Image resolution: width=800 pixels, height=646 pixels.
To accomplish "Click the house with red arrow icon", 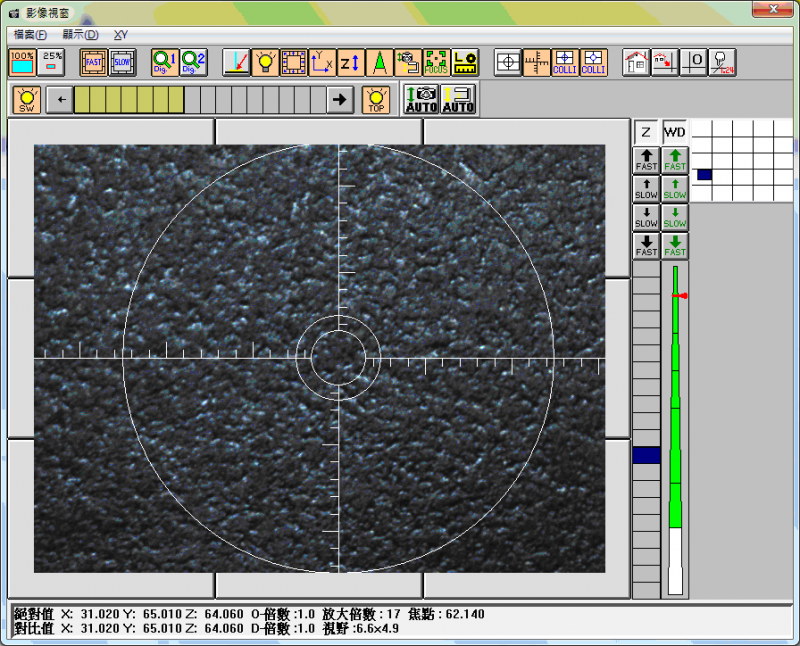I will 665,63.
